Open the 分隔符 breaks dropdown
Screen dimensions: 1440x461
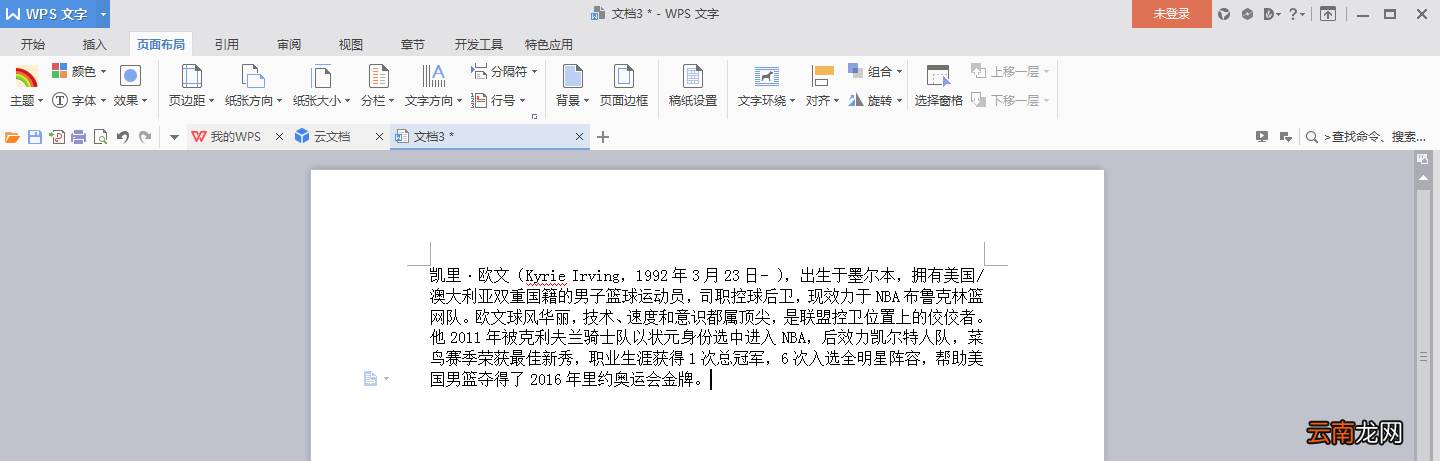click(x=504, y=72)
